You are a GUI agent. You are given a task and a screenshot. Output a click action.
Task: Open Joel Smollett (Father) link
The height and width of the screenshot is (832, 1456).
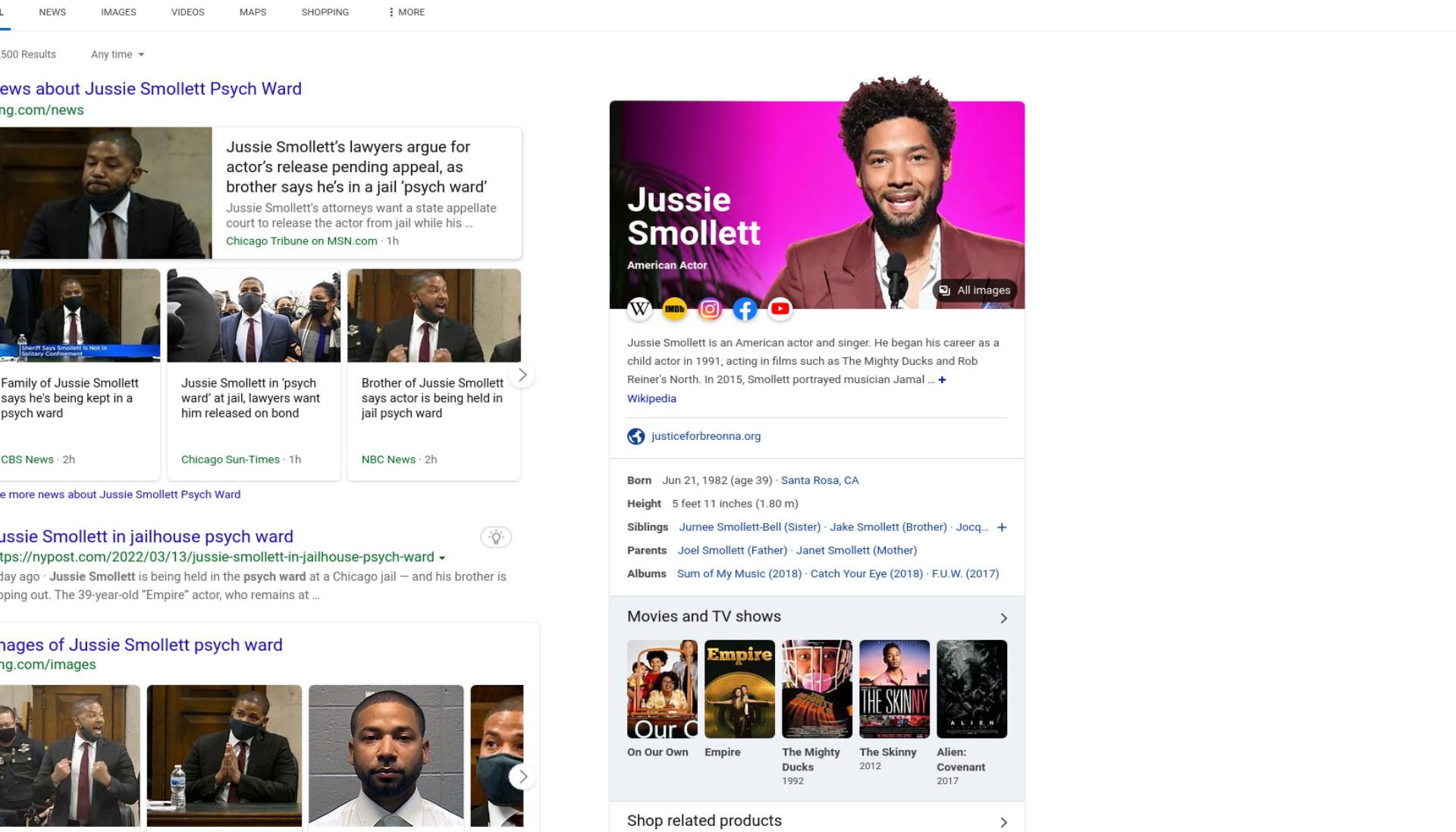pyautogui.click(x=732, y=551)
